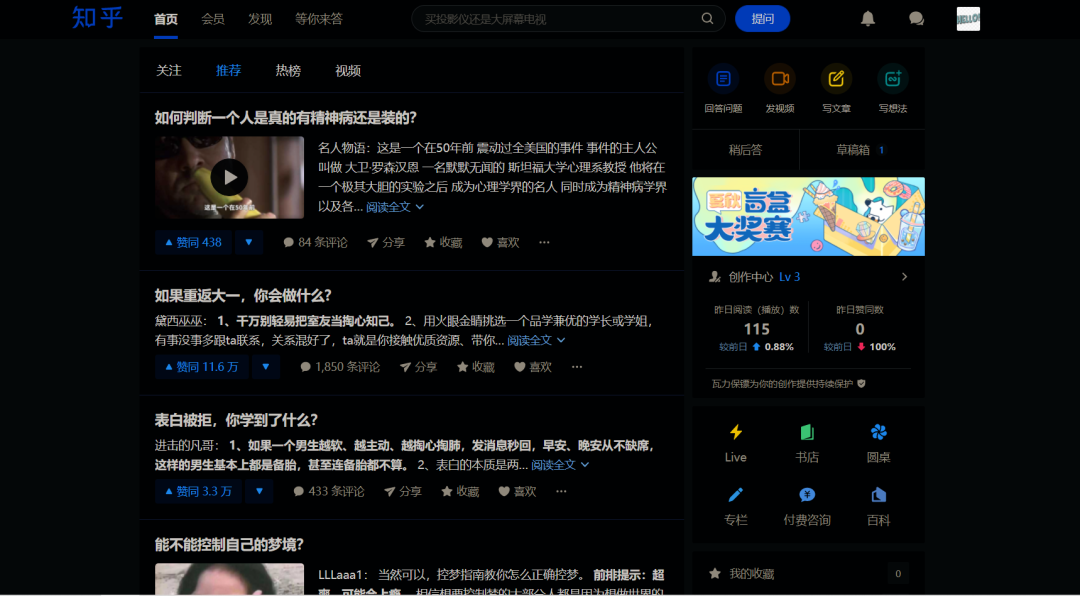
Task: Share the 重返大一 post
Action: 418,367
